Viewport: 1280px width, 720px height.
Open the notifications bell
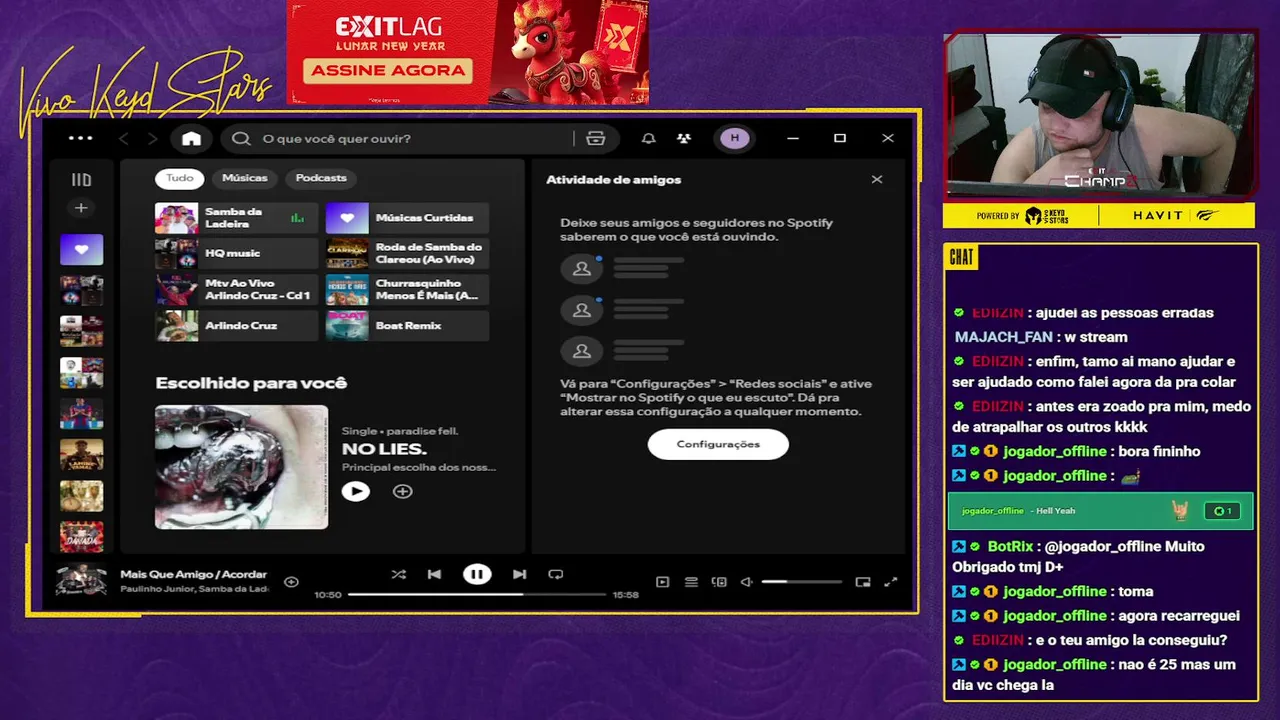pos(648,139)
